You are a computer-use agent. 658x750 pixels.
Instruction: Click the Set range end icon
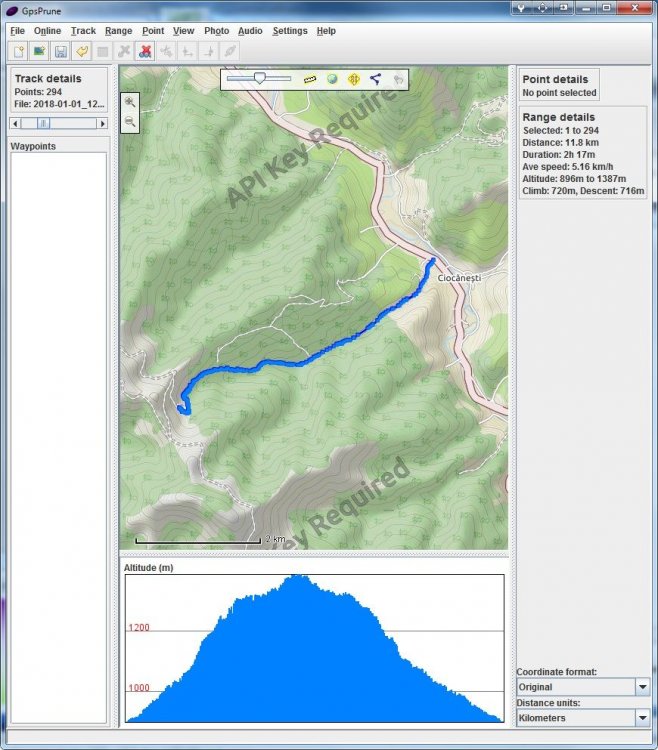209,52
